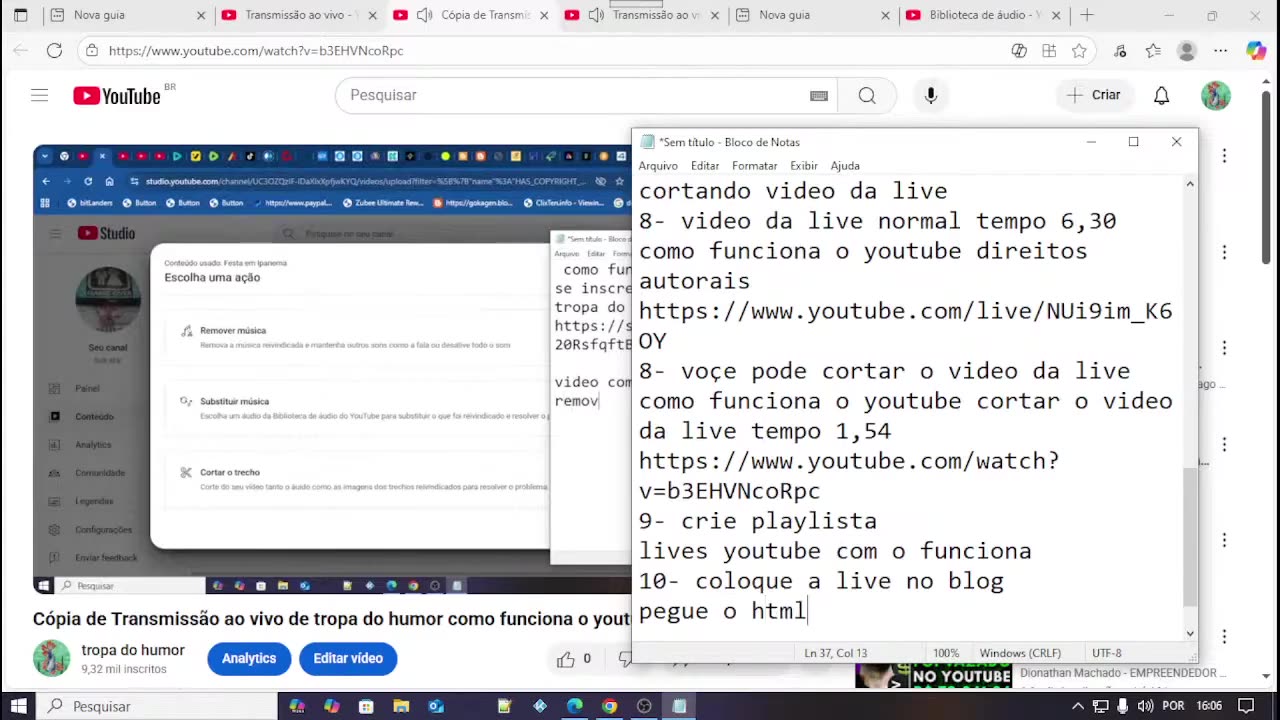Open Edge tab actions menu icon
The width and height of the screenshot is (1280, 720).
(21, 15)
